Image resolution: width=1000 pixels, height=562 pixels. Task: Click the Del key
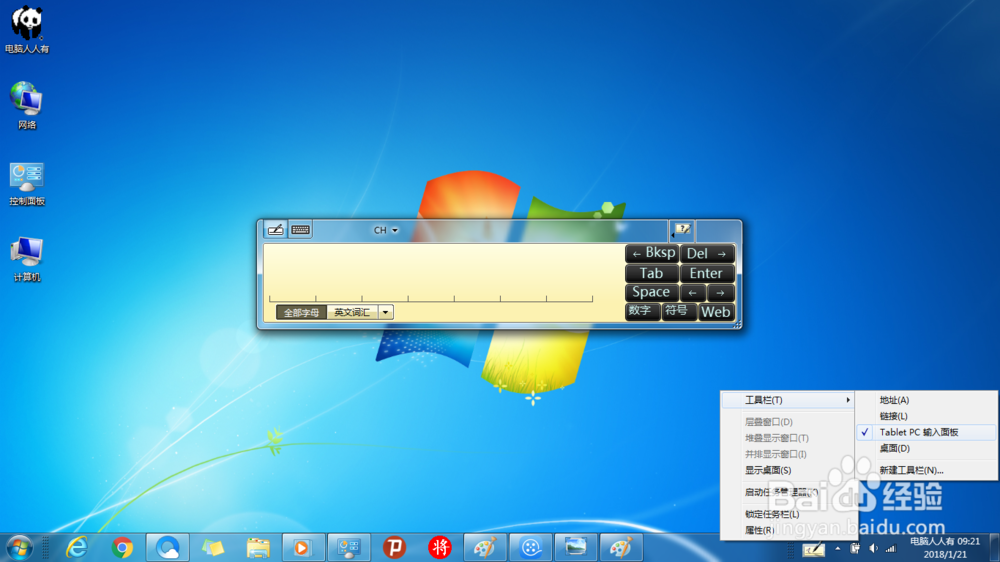(x=707, y=253)
